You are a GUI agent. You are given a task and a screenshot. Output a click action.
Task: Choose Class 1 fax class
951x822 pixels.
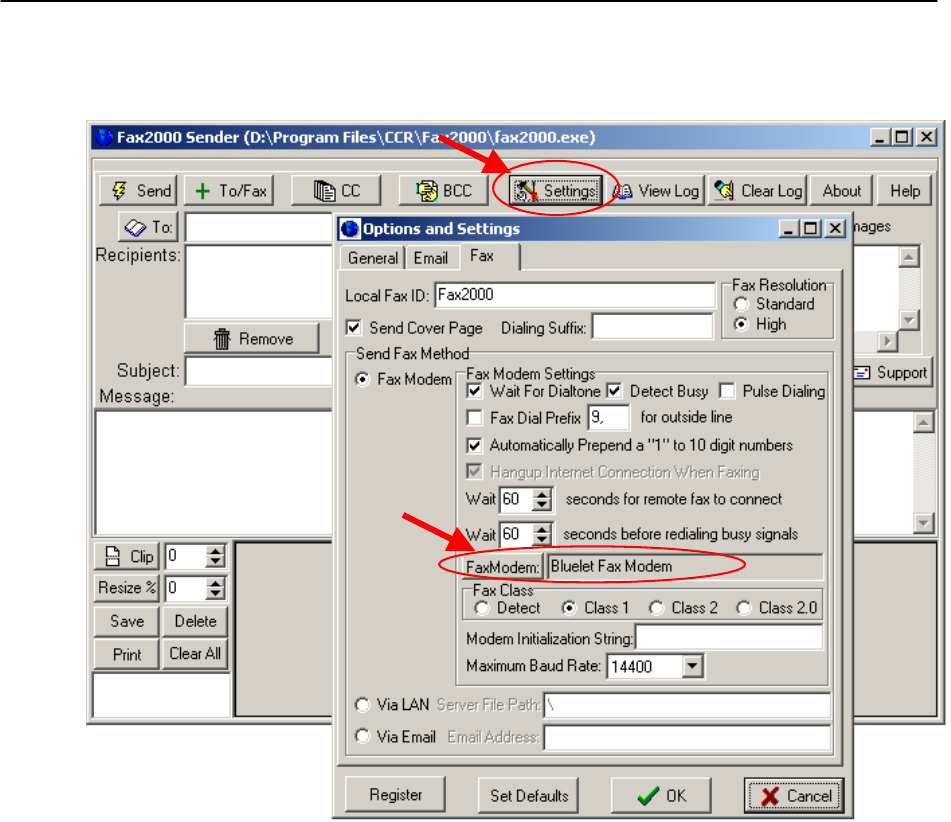pyautogui.click(x=569, y=608)
